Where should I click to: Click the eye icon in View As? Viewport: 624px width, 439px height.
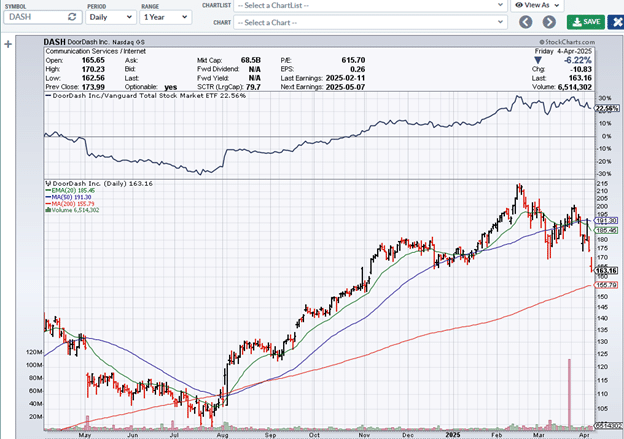click(521, 5)
